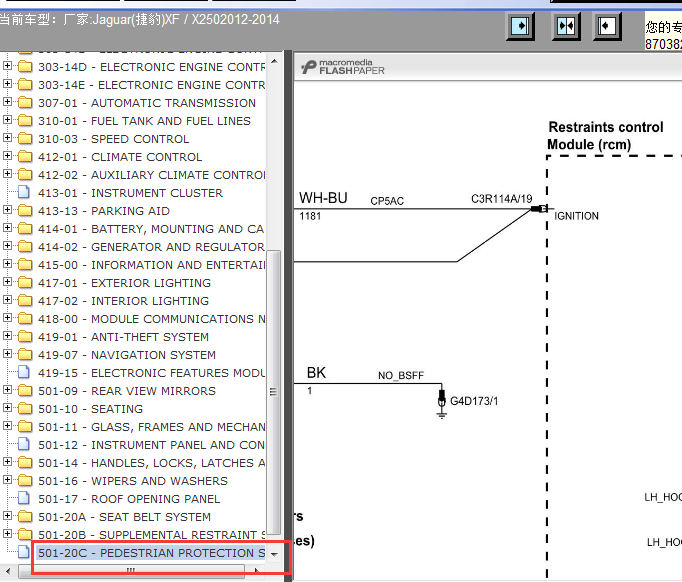Image resolution: width=682 pixels, height=582 pixels.
Task: Select 501-20C Pedestrian Protection item
Action: pos(151,553)
